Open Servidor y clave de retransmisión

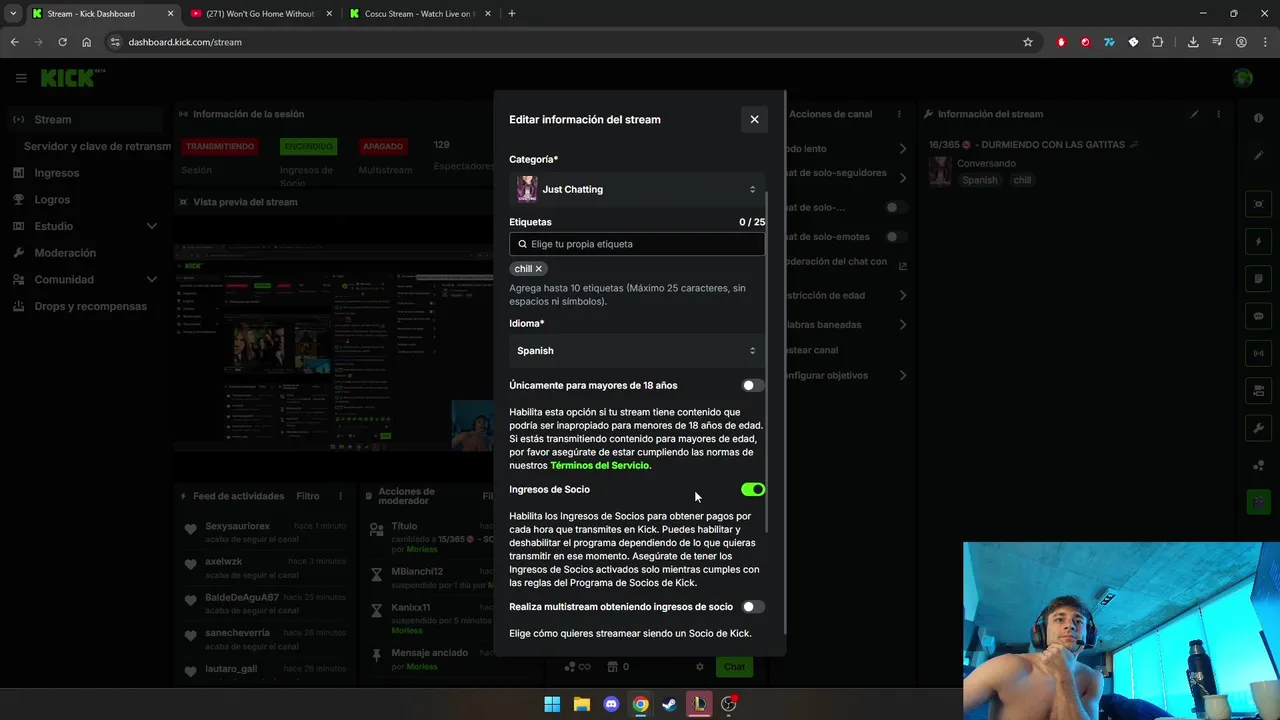[97, 146]
